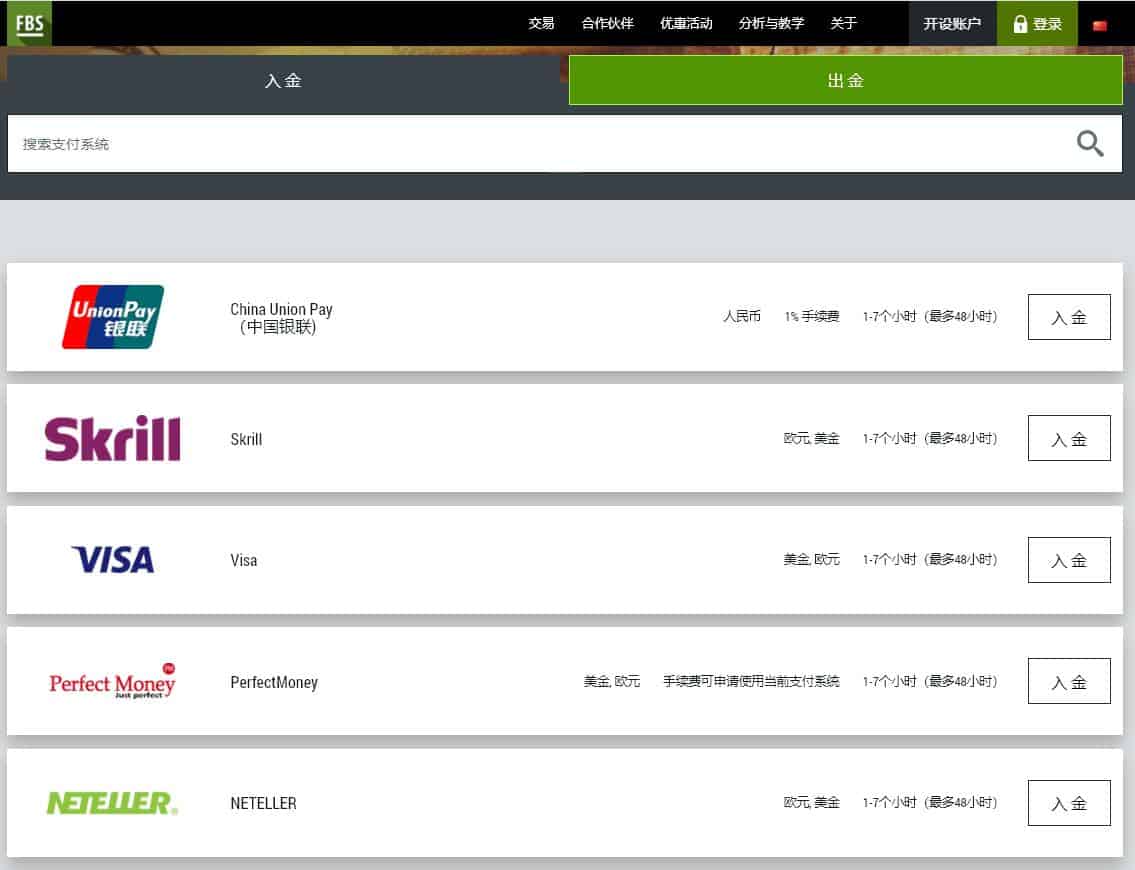Open the 合作伙伴 menu
1135x870 pixels.
click(x=607, y=23)
